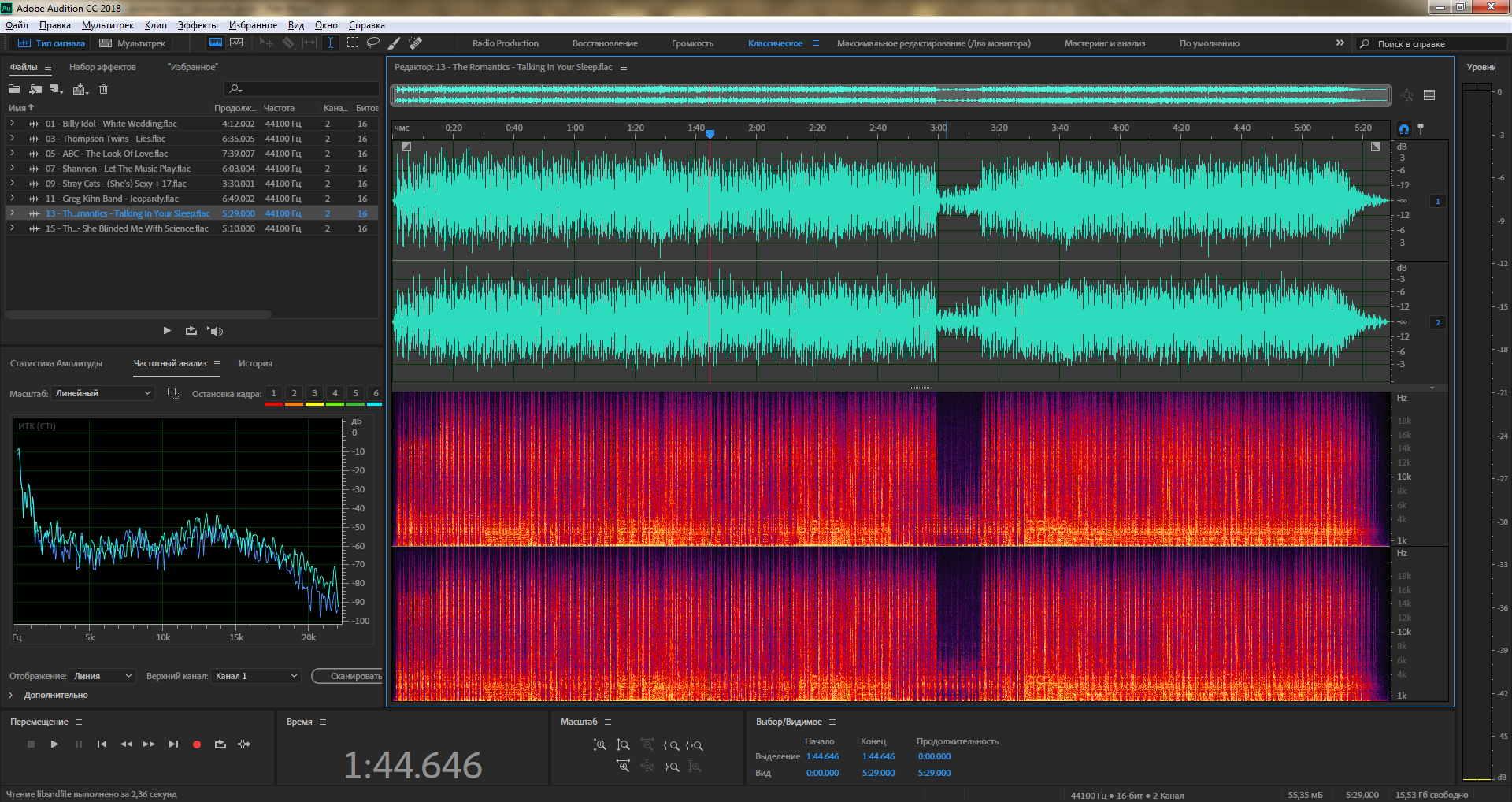
Task: Open Эффекты menu
Action: [x=198, y=25]
